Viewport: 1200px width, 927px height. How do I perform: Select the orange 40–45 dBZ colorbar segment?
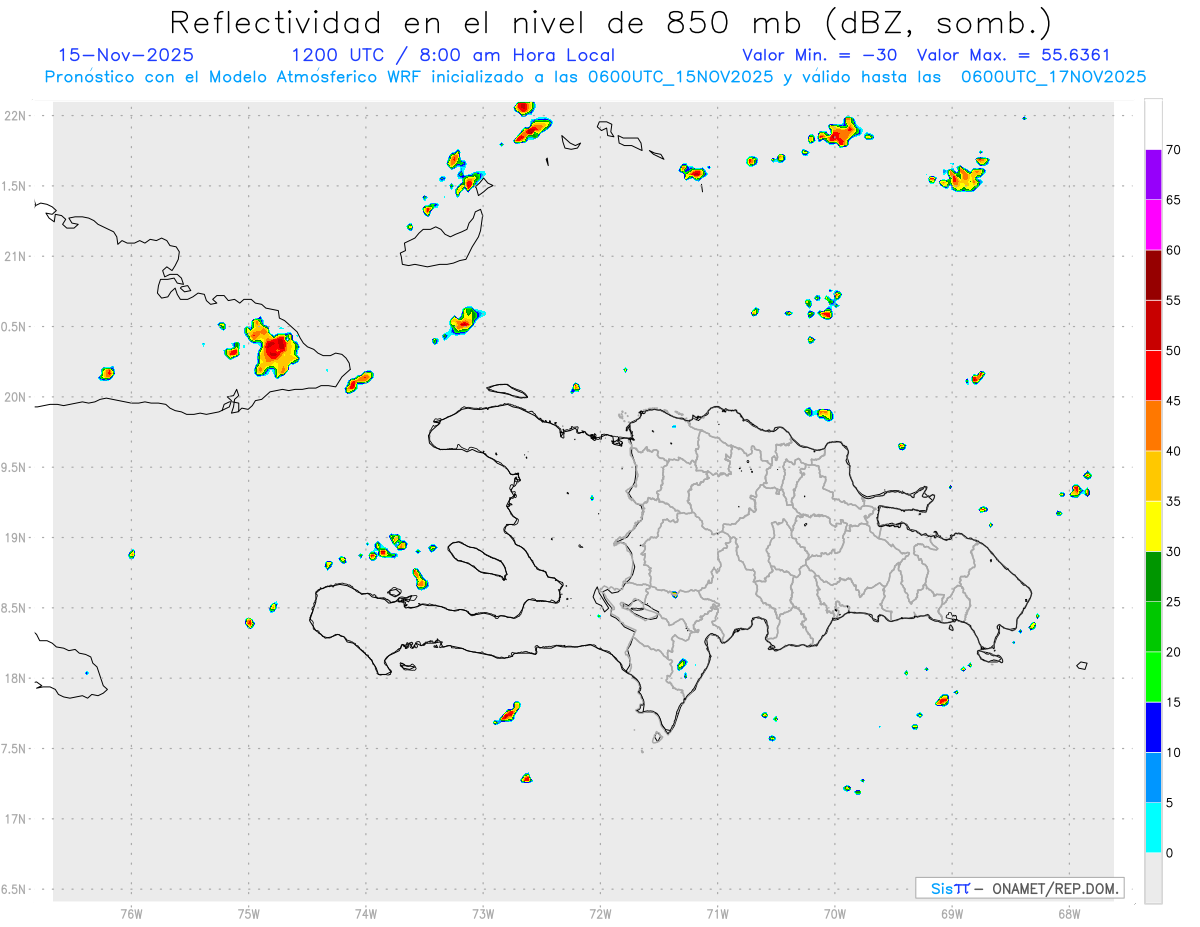click(x=1153, y=426)
